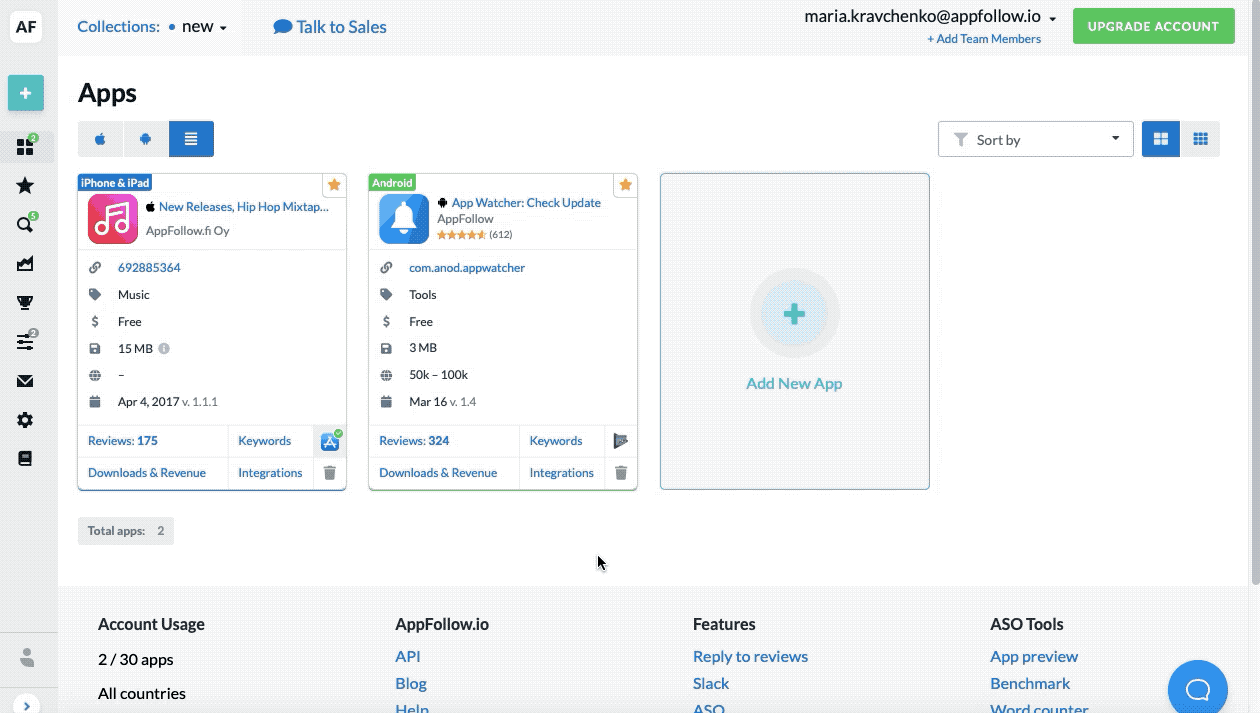Show all apps list filter
This screenshot has width=1260, height=713.
click(x=191, y=139)
